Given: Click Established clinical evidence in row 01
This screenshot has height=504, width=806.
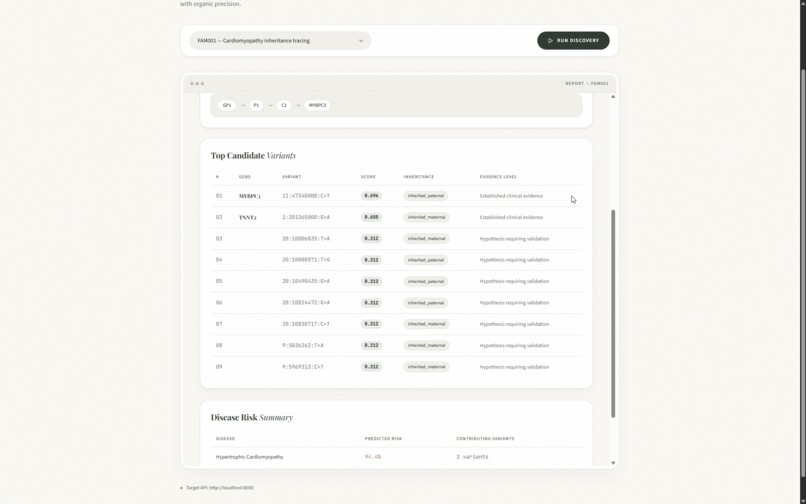Looking at the screenshot, I should tap(511, 196).
